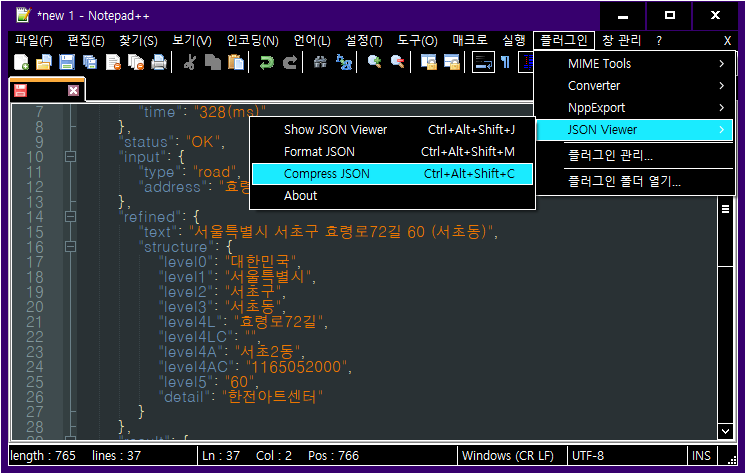This screenshot has width=746, height=474.
Task: Click the Zoom Out magnifier icon
Action: coord(397,62)
